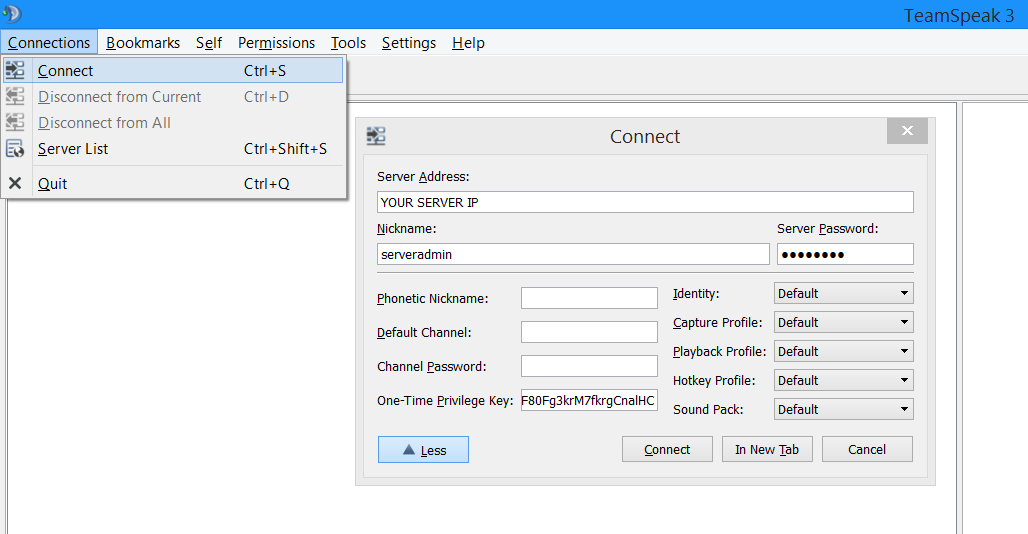The image size is (1028, 534).
Task: Click the Connect dialog title icon
Action: pyautogui.click(x=376, y=136)
